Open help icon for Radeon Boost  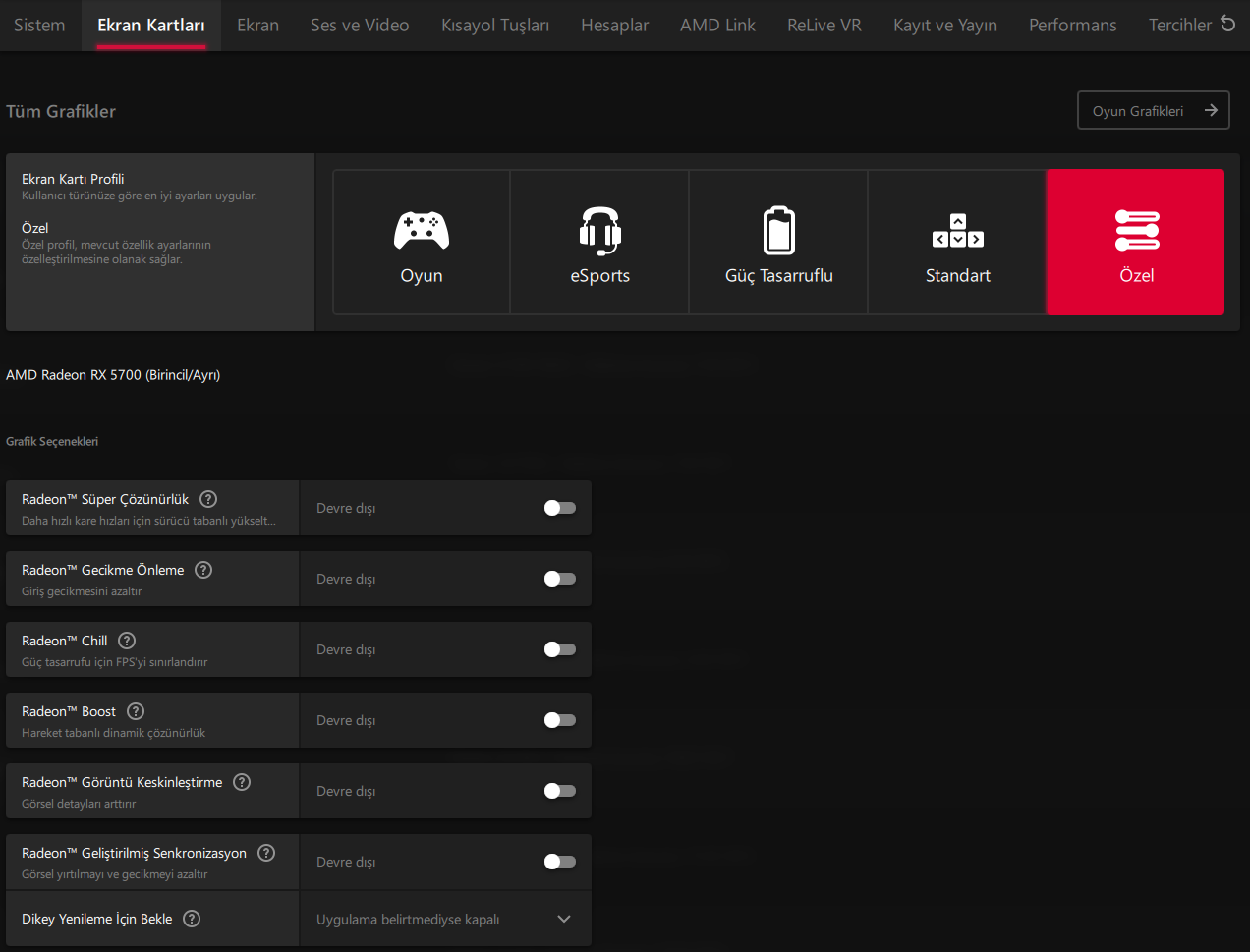[136, 711]
